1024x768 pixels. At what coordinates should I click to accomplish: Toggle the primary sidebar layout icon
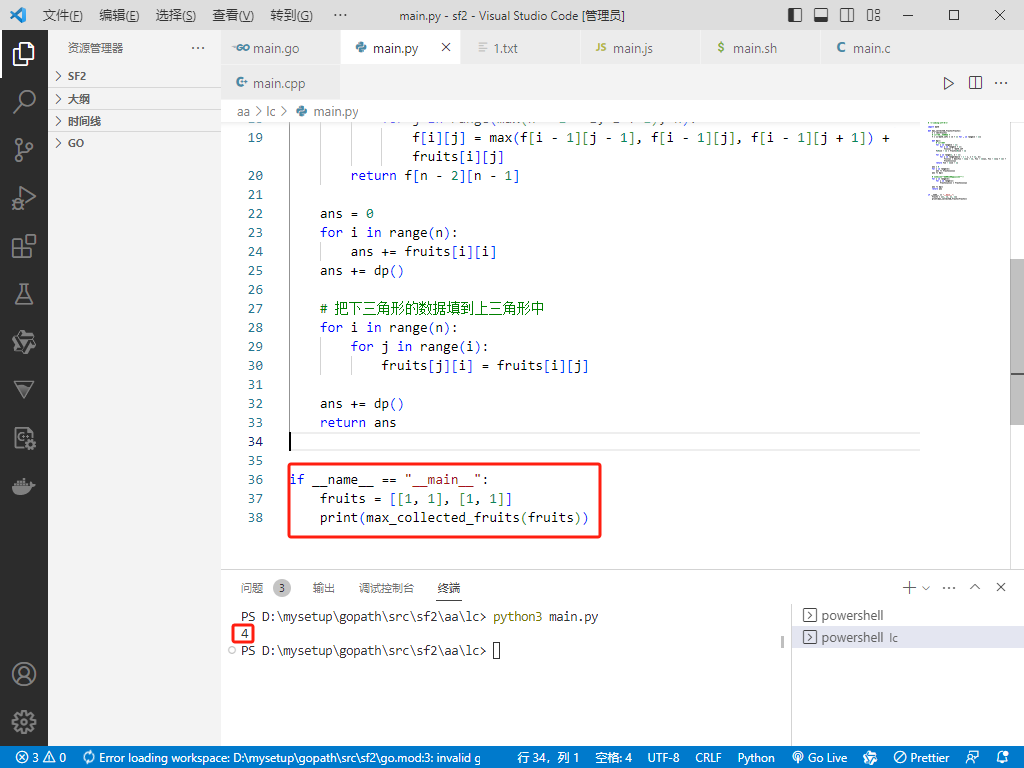click(795, 15)
